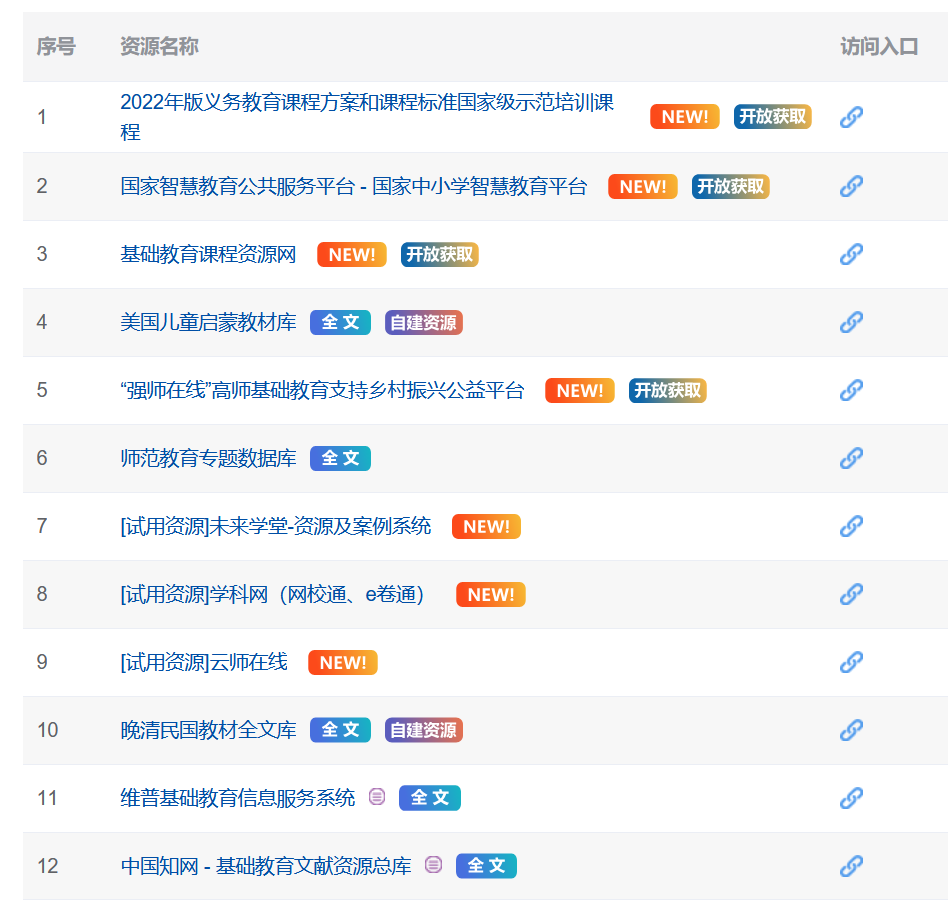Open [试用资源]云师在线 link
This screenshot has height=901, width=948.
pyautogui.click(x=204, y=663)
